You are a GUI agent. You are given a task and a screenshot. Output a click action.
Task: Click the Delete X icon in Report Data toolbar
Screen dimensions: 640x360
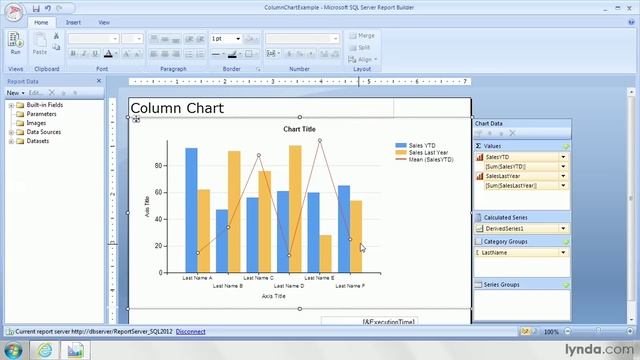pos(51,93)
